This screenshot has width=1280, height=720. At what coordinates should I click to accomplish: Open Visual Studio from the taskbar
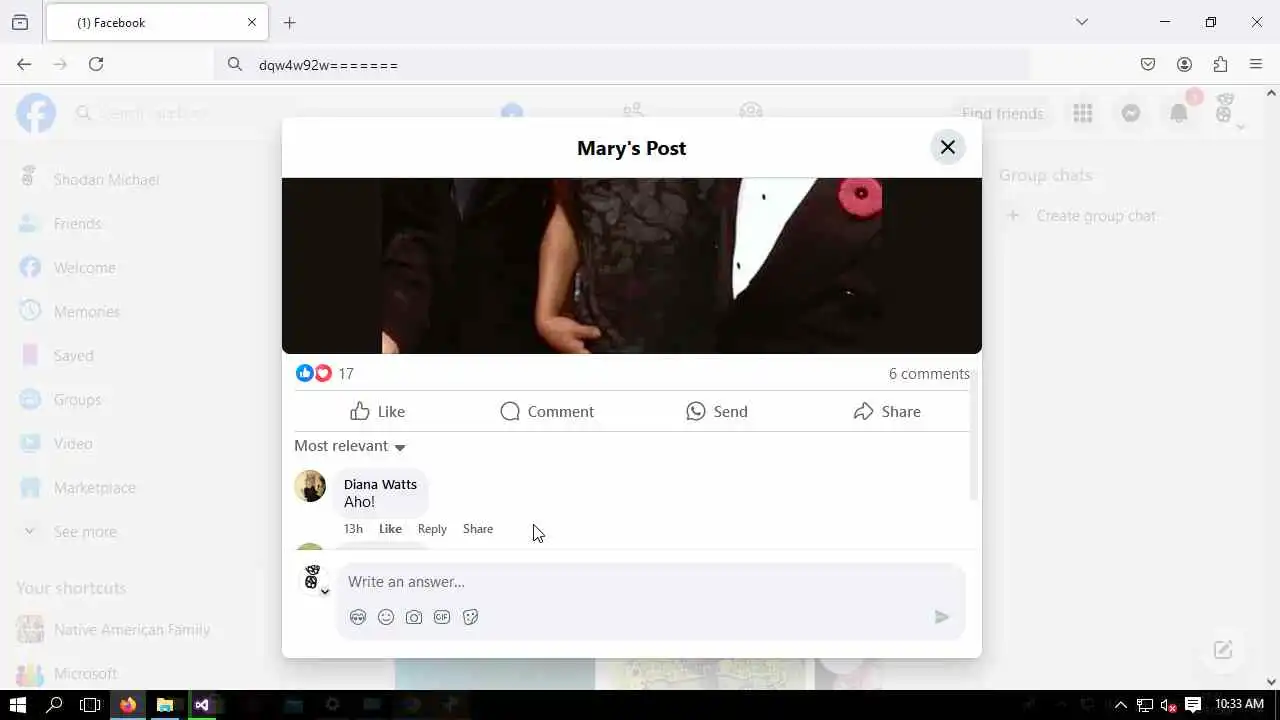[x=202, y=705]
